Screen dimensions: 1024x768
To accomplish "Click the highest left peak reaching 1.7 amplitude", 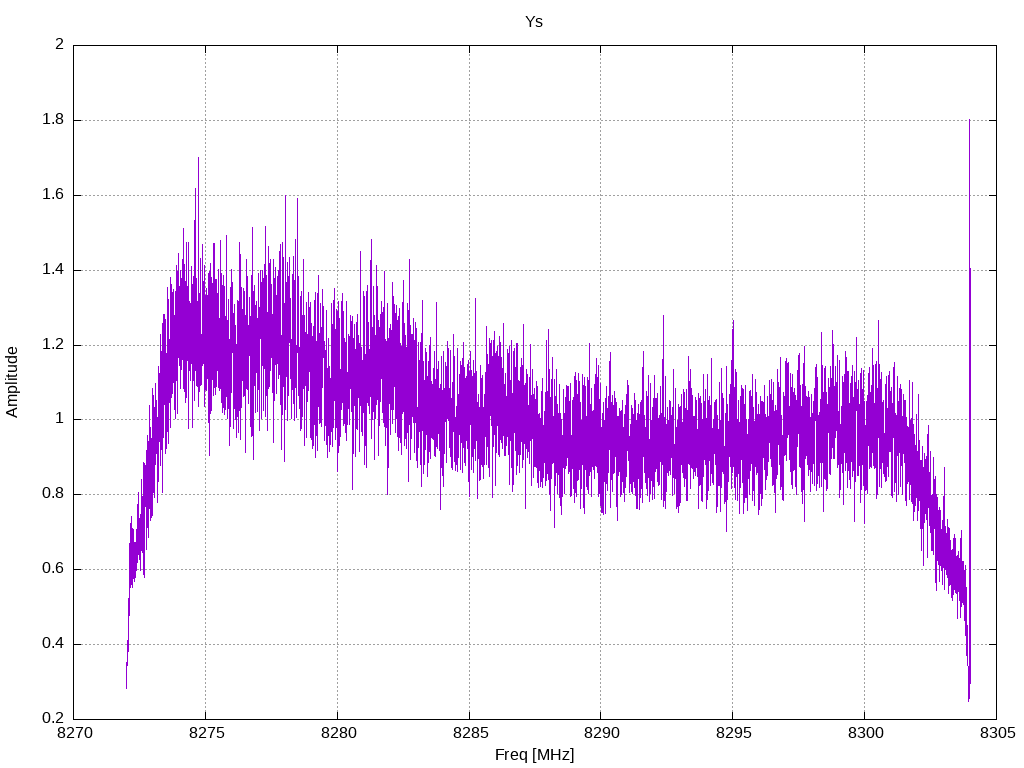I will pos(199,159).
